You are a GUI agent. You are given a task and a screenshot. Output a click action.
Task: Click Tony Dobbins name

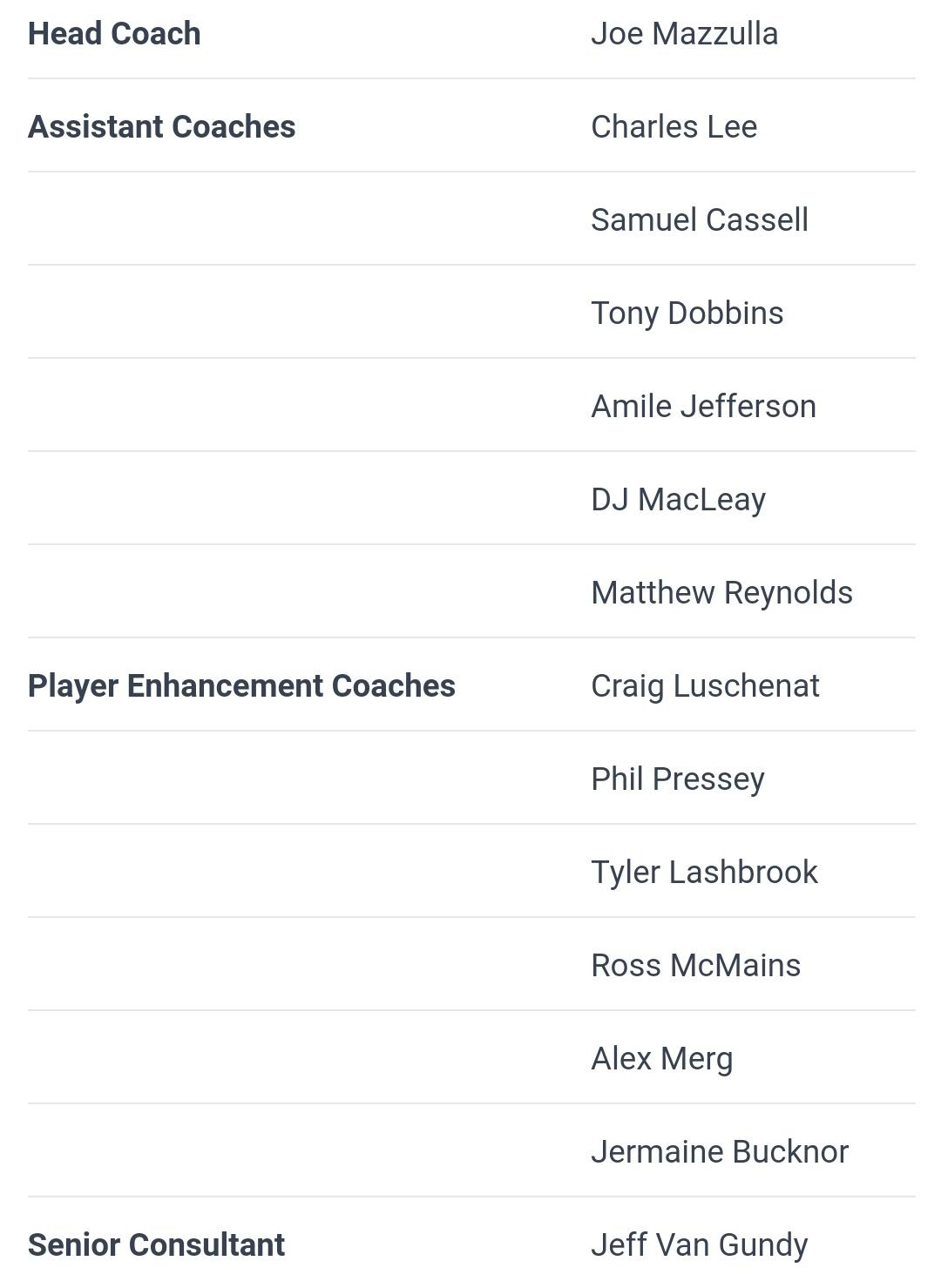(x=687, y=314)
